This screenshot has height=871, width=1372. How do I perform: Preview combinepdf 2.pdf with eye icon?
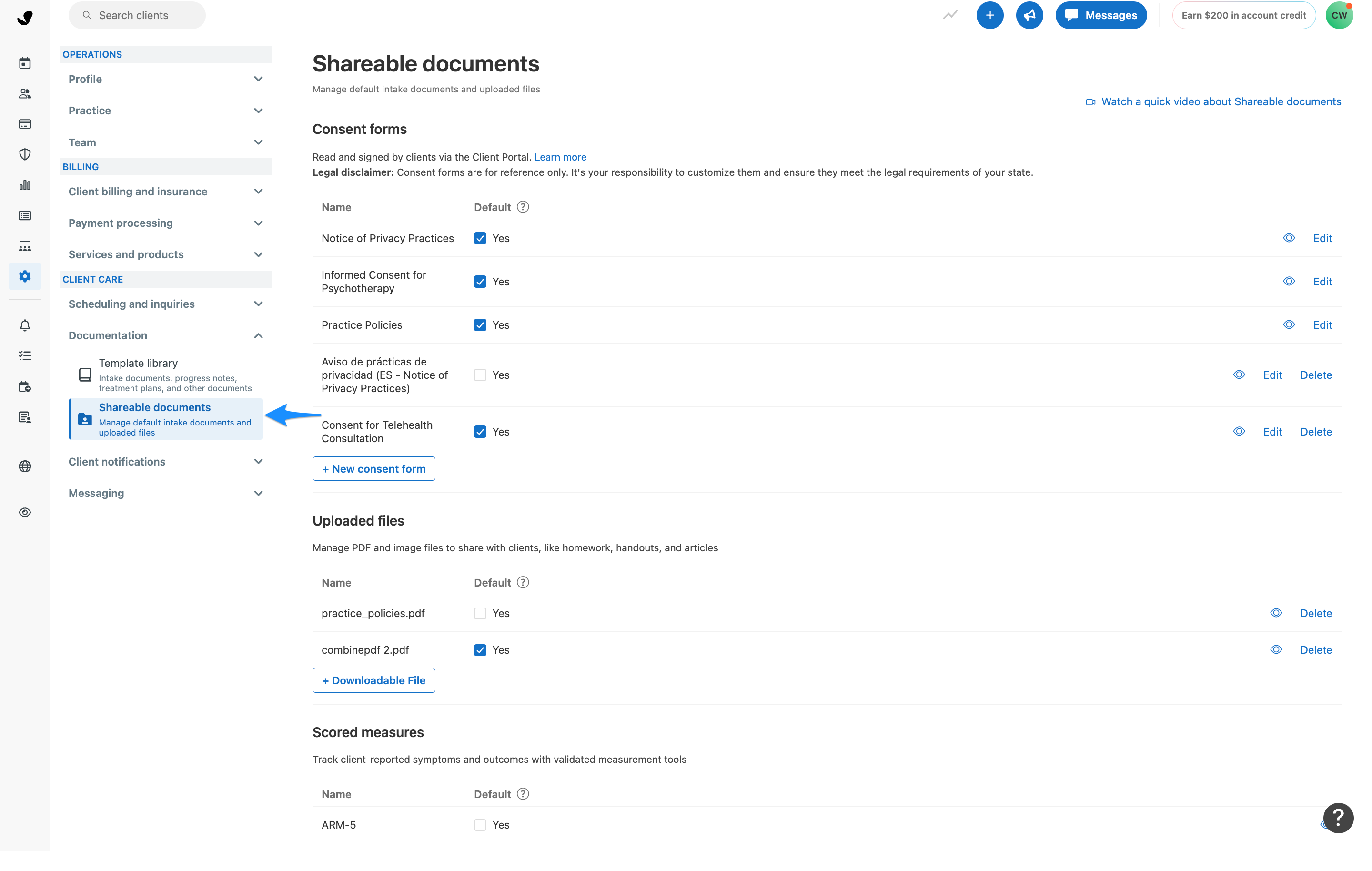click(x=1276, y=650)
